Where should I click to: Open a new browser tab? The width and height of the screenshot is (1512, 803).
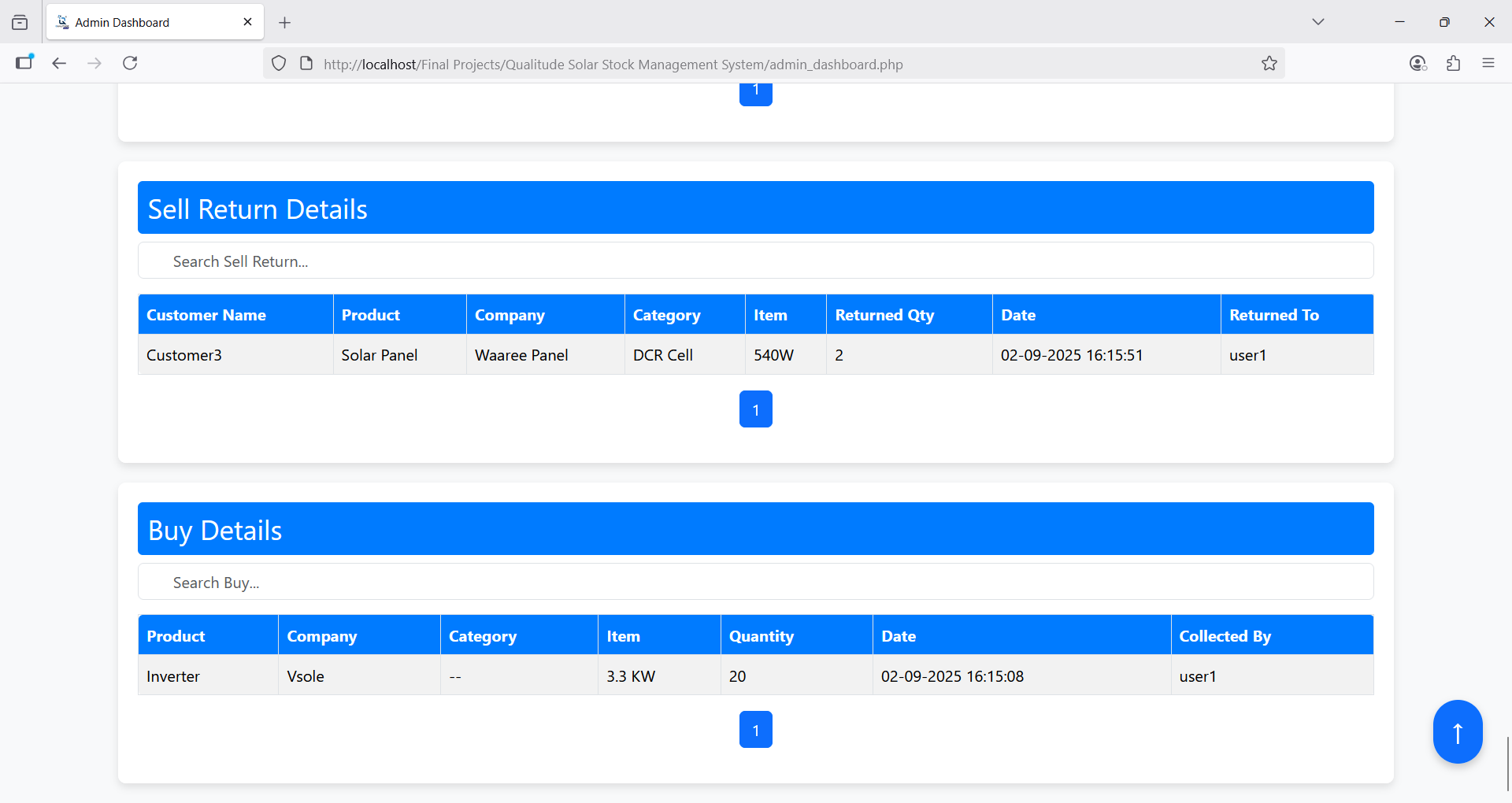click(x=285, y=23)
